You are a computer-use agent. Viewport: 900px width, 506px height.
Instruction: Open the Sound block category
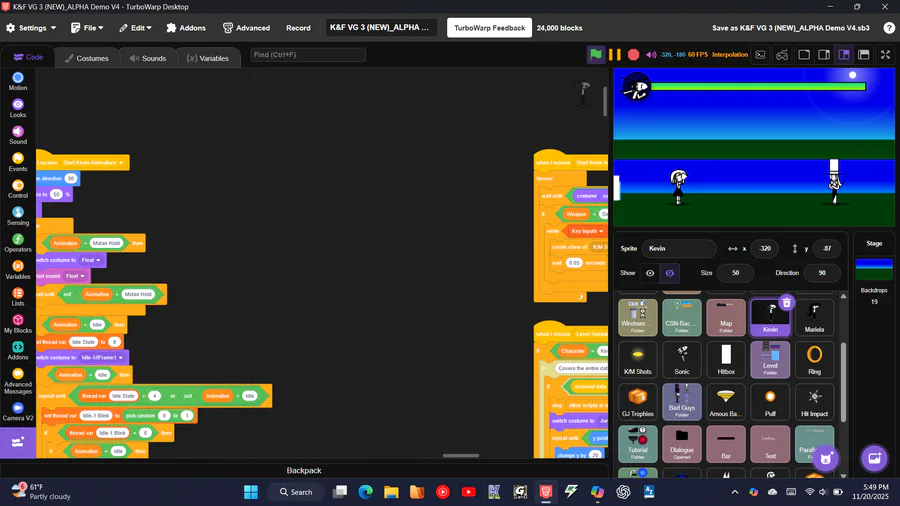click(x=18, y=135)
